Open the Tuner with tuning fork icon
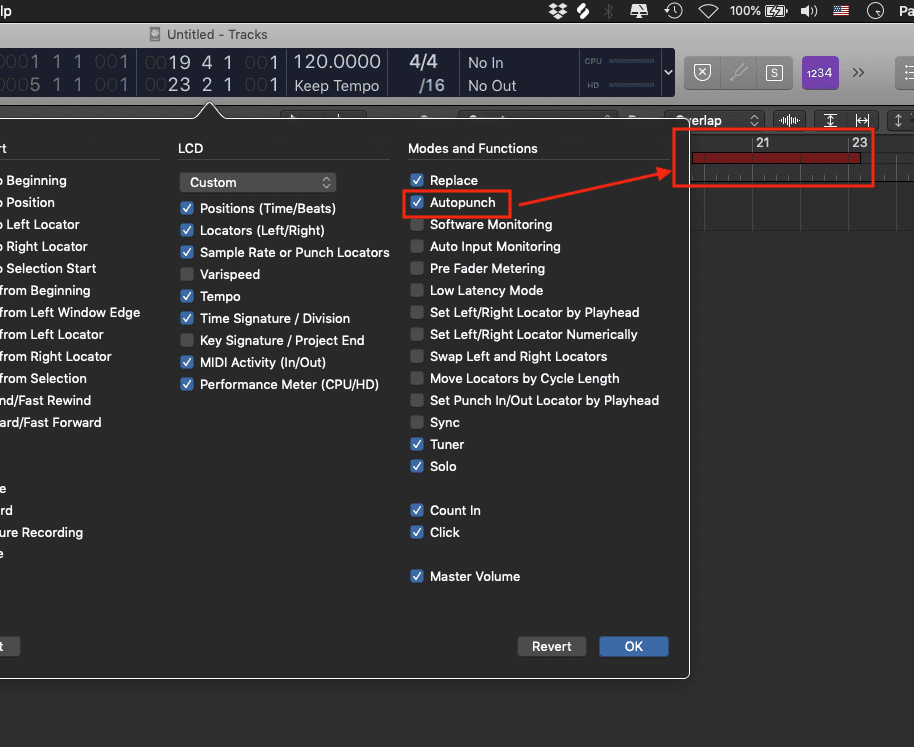914x747 pixels. click(x=738, y=72)
